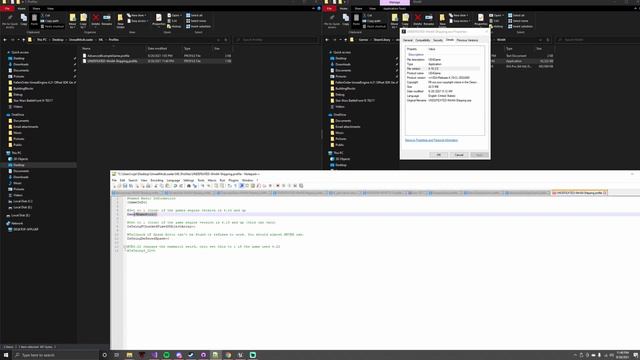This screenshot has width=640, height=360.
Task: Open Plugins menu in Notepad++
Action: tap(233, 180)
